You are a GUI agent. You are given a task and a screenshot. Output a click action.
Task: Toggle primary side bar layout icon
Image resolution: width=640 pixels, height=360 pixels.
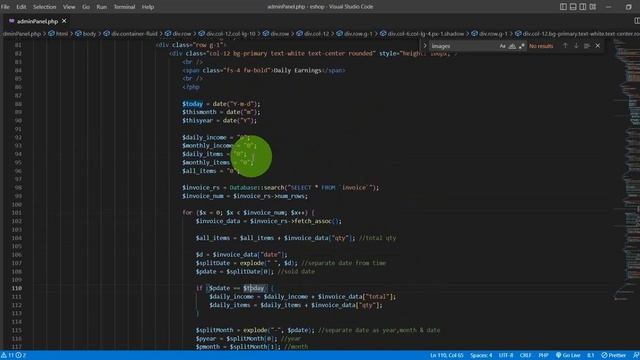pyautogui.click(x=563, y=7)
